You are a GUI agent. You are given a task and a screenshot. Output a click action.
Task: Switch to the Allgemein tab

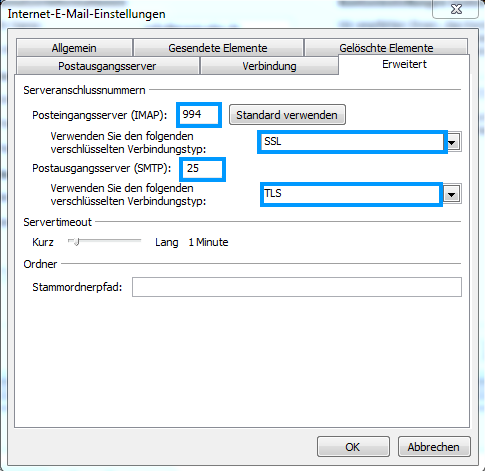74,48
